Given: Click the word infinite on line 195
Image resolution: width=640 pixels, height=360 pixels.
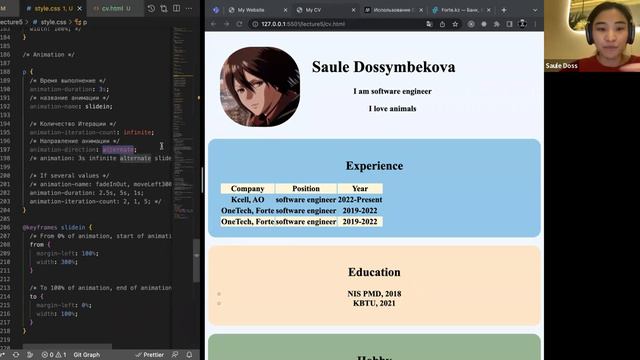Looking at the screenshot, I should click(x=137, y=132).
